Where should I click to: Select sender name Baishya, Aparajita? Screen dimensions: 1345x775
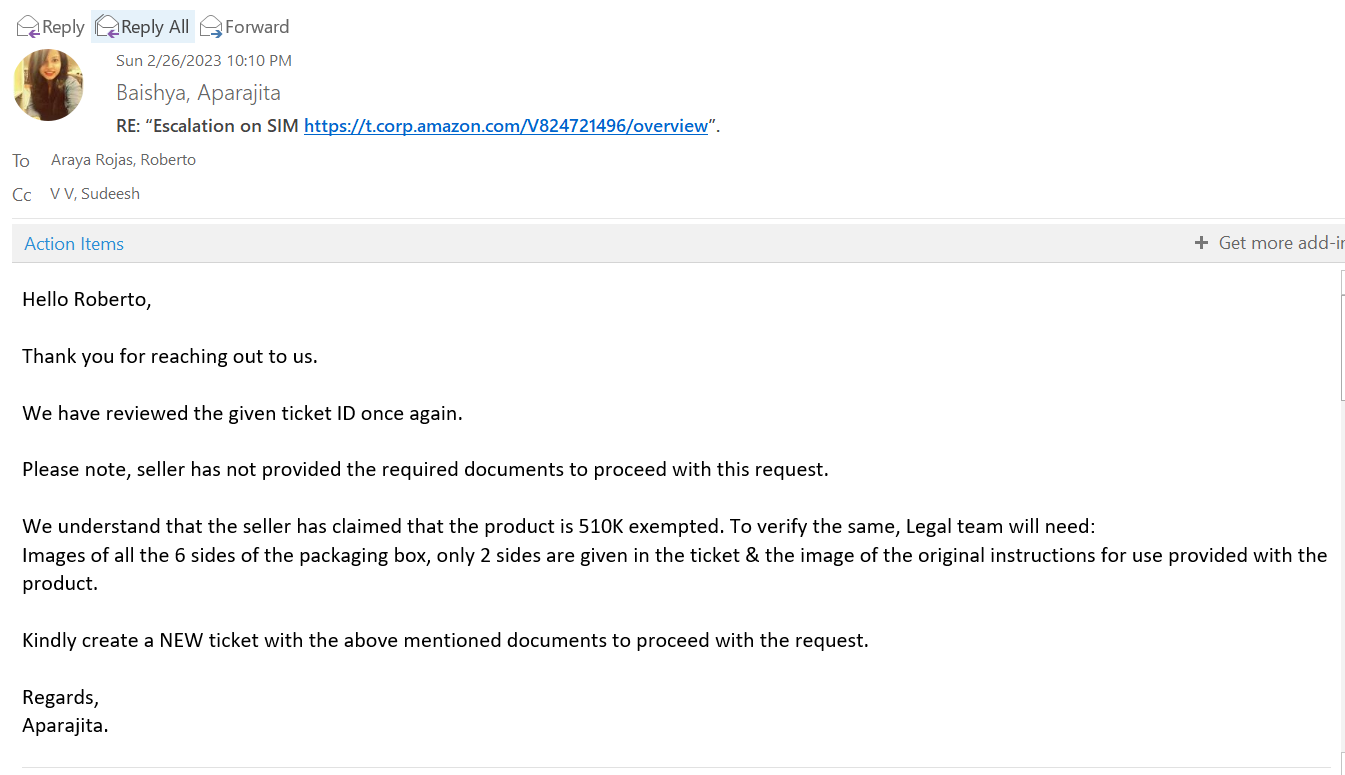pyautogui.click(x=198, y=93)
